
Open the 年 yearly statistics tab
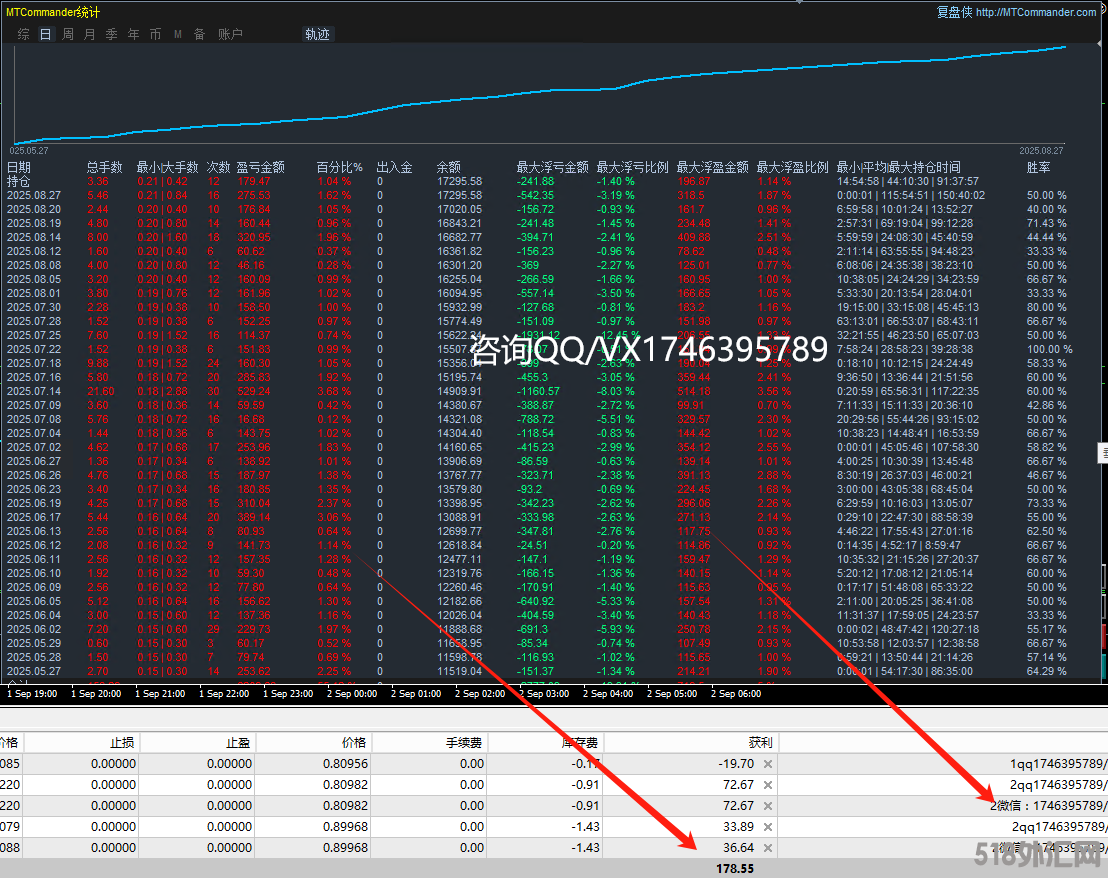pyautogui.click(x=133, y=34)
